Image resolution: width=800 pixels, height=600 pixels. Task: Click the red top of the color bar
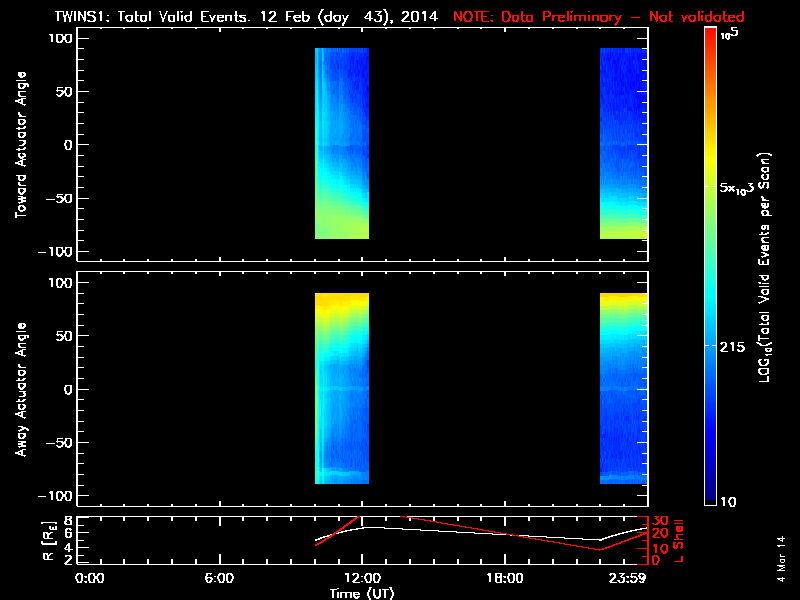[709, 36]
